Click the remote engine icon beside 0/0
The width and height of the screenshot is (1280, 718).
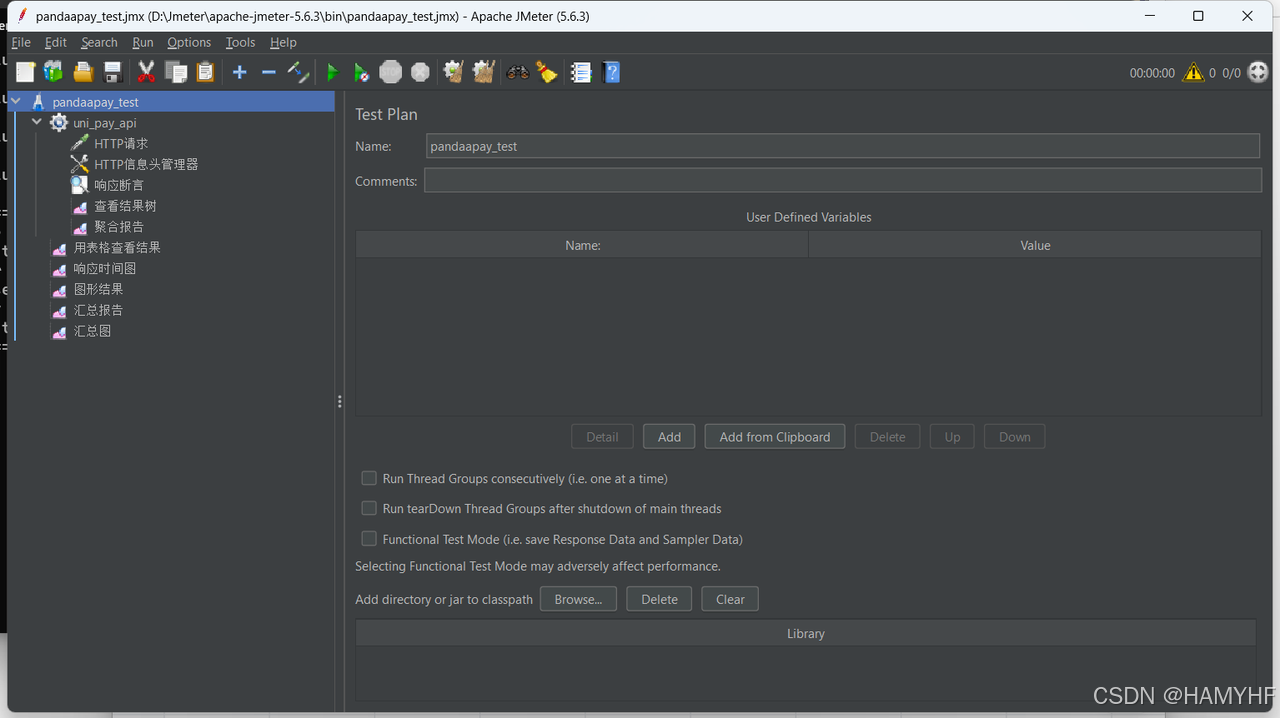coord(1258,72)
